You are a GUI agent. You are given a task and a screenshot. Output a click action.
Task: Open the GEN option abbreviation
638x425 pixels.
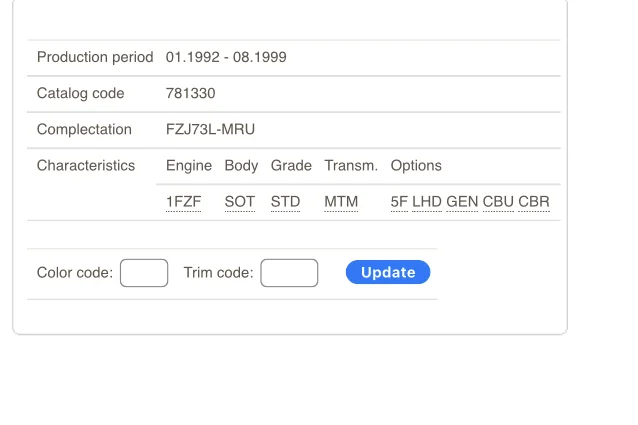[x=462, y=202]
